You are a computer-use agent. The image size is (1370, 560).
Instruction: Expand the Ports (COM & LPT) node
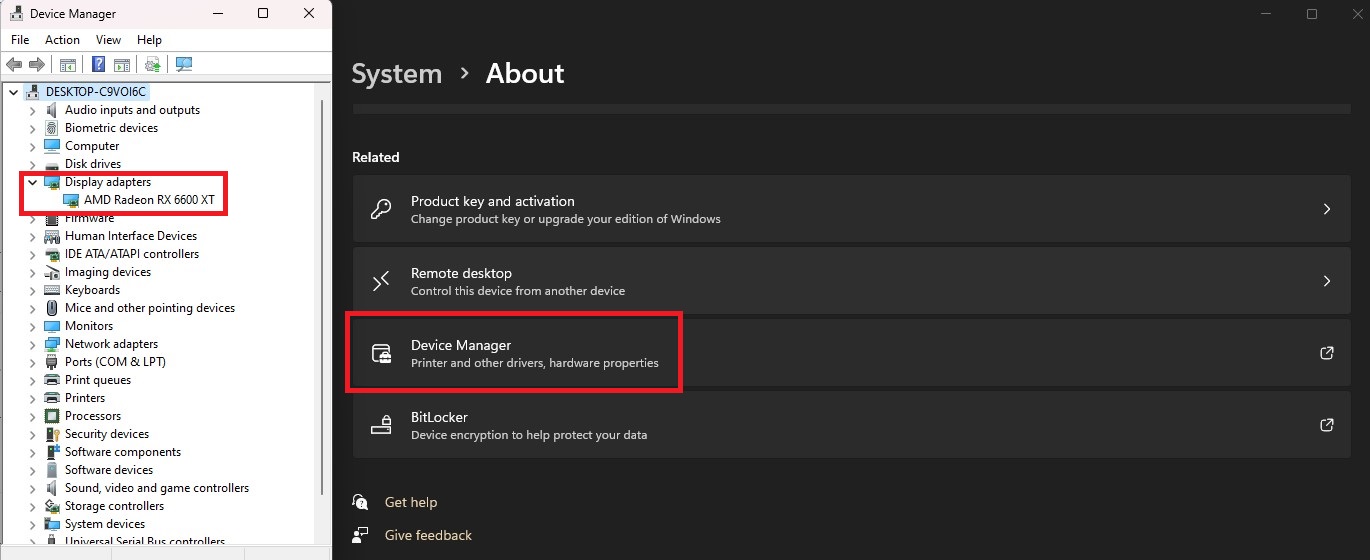(32, 362)
